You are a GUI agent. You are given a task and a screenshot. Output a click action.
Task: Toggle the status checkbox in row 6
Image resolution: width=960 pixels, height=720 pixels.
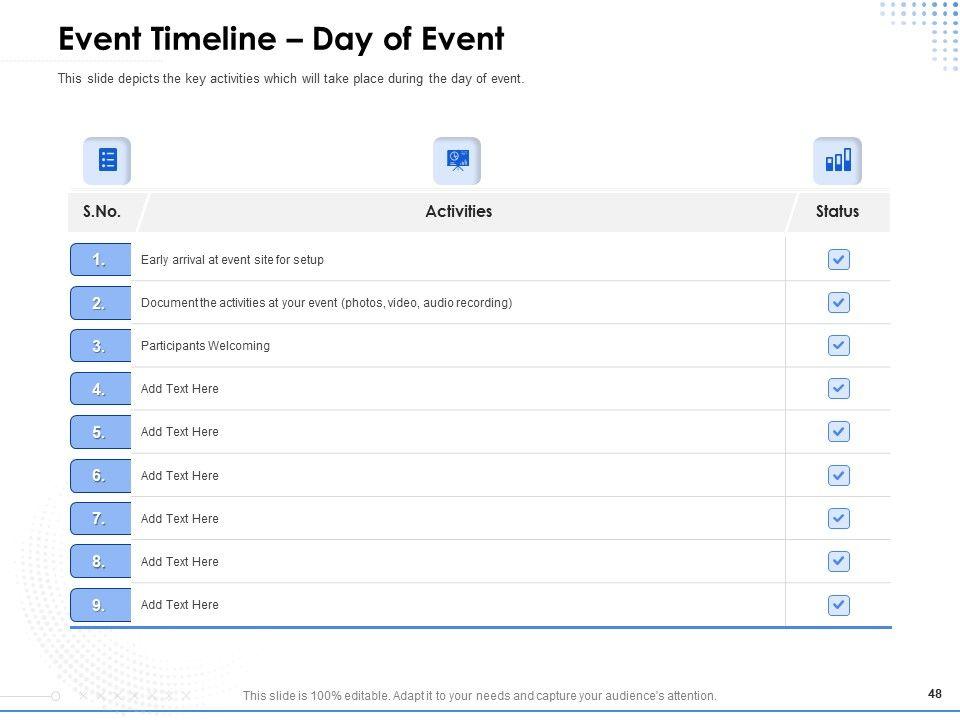(839, 476)
